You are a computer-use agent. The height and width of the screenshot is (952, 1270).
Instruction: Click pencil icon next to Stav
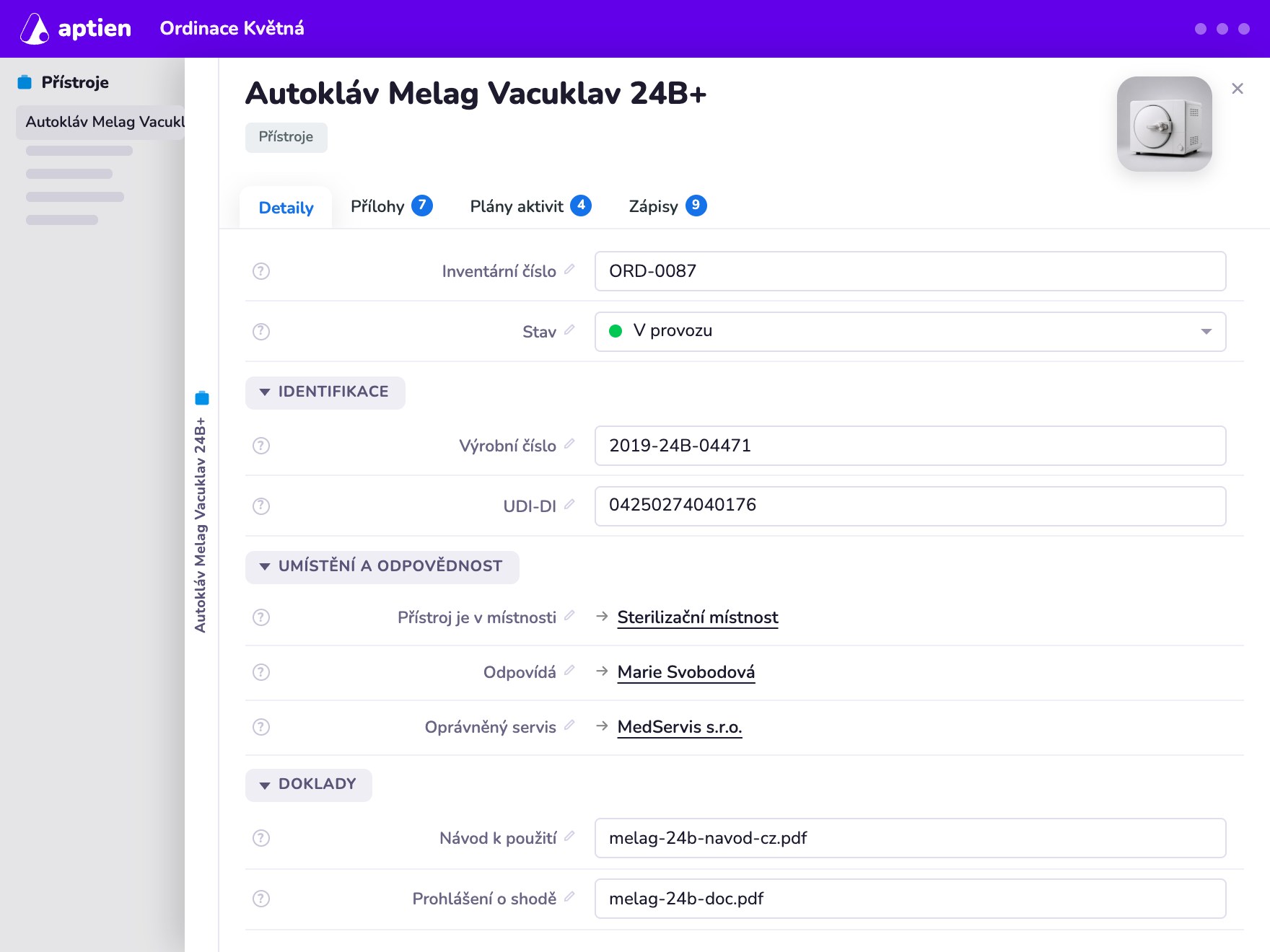[569, 330]
